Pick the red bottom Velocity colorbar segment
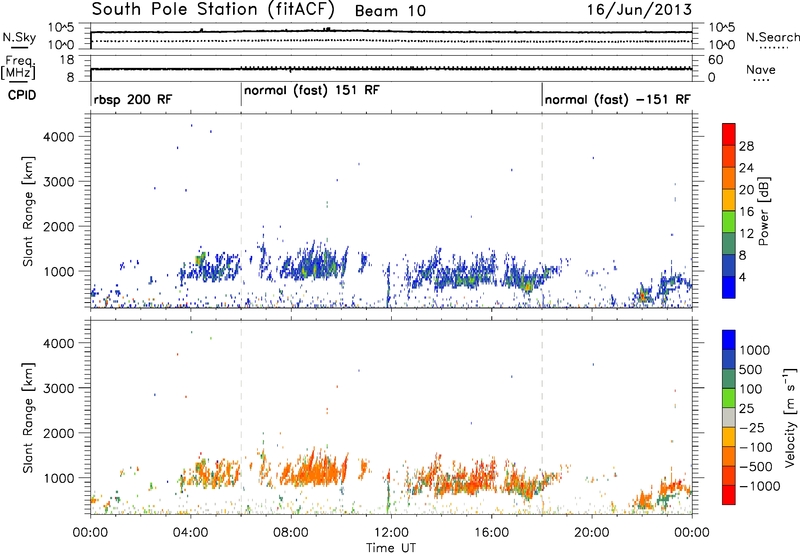This screenshot has height=554, width=800. [x=729, y=495]
